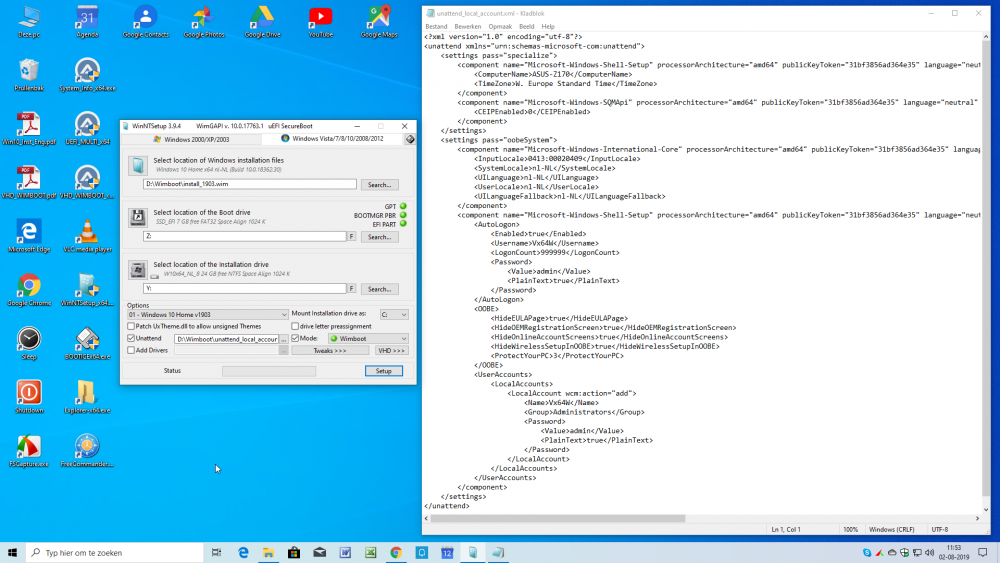Expand the Windows 10 Home v1903 edition dropdown
Image resolution: width=1000 pixels, height=563 pixels.
coord(206,314)
